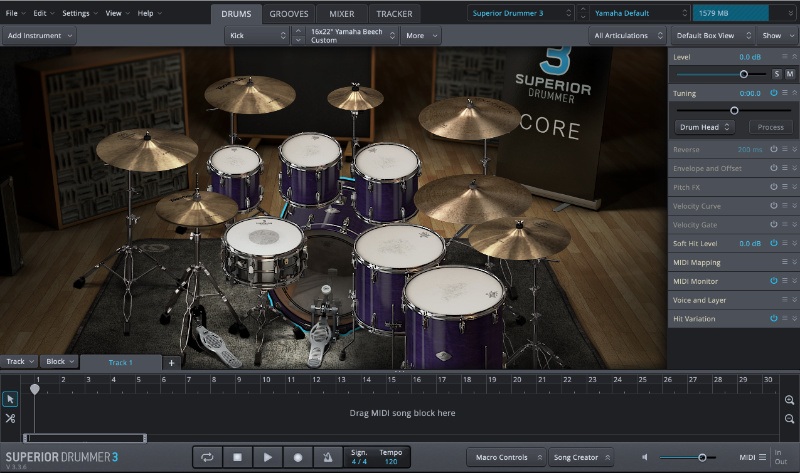
Task: Enable the Reverse power switch
Action: [774, 149]
